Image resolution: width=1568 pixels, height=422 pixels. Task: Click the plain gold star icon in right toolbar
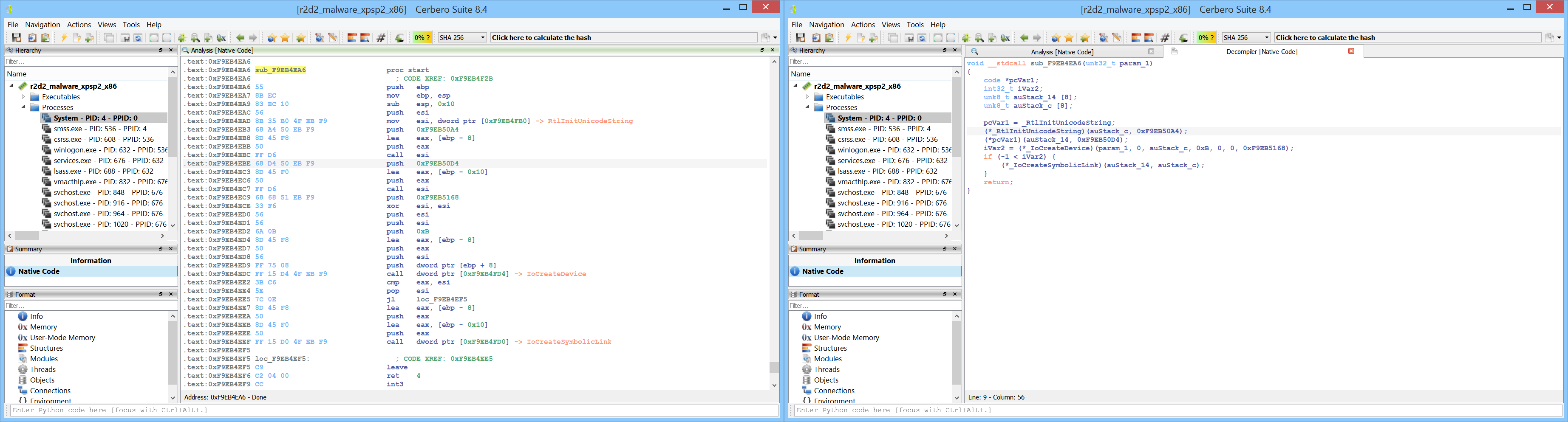1069,38
